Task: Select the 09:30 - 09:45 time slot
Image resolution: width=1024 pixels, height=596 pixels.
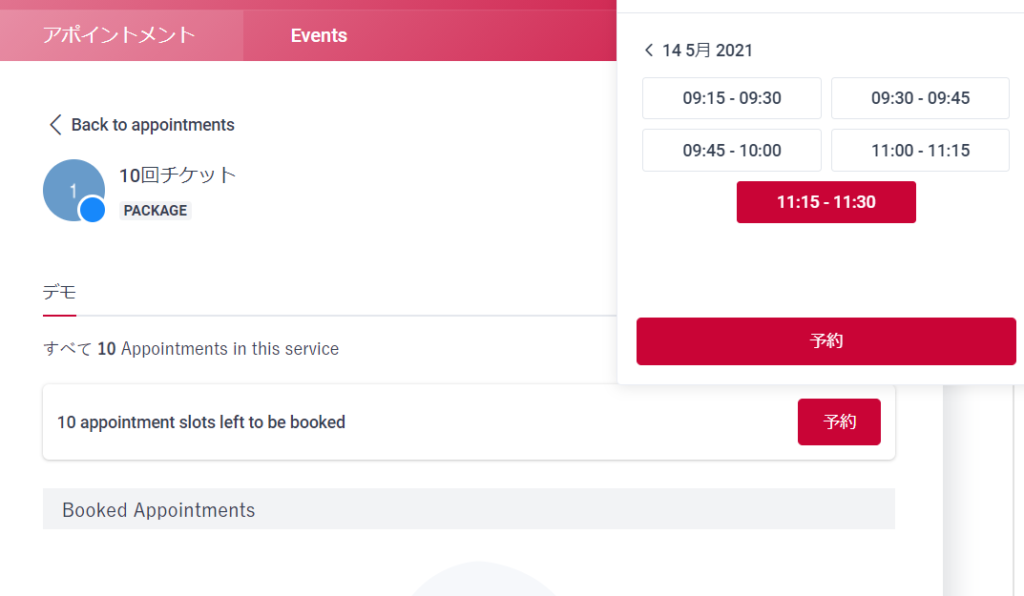Action: click(x=920, y=98)
